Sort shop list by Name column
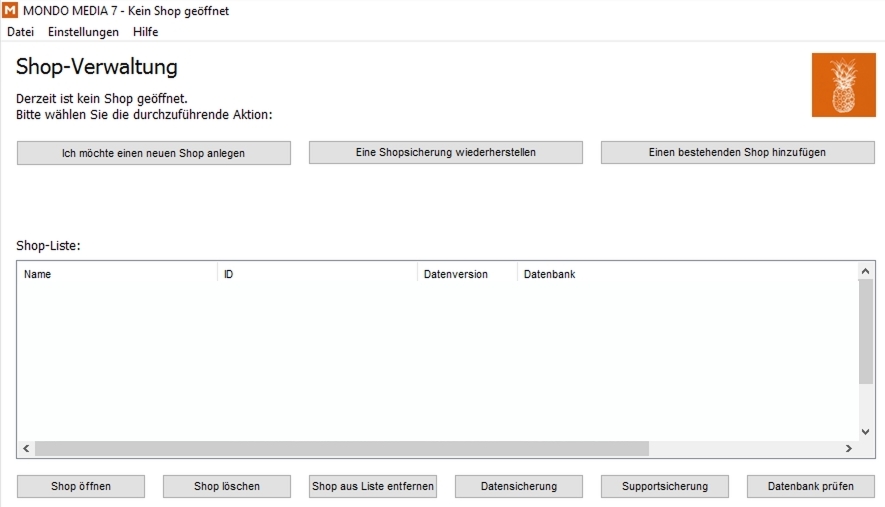 117,274
